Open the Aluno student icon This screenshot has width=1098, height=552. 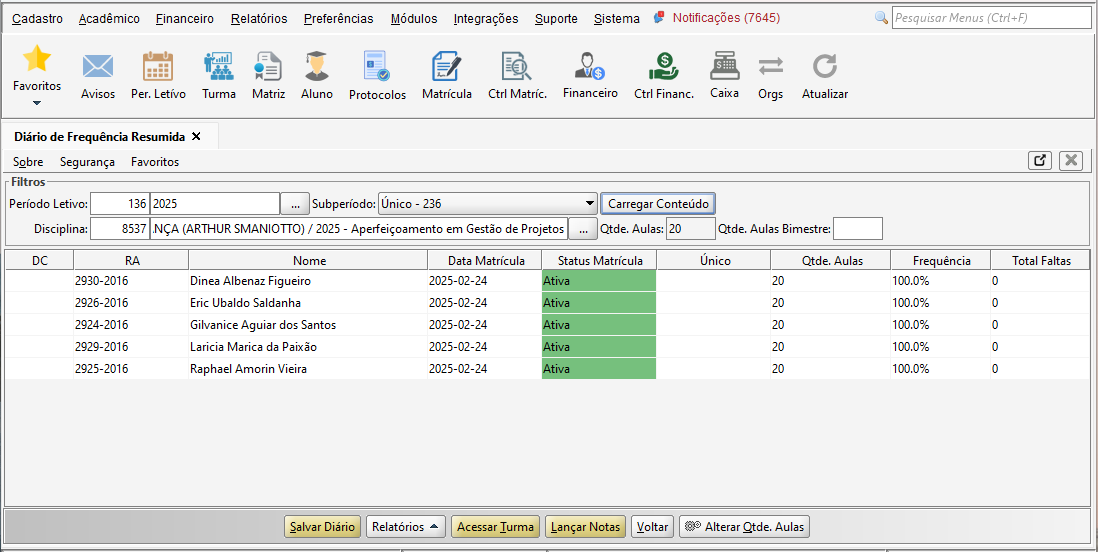tap(317, 67)
